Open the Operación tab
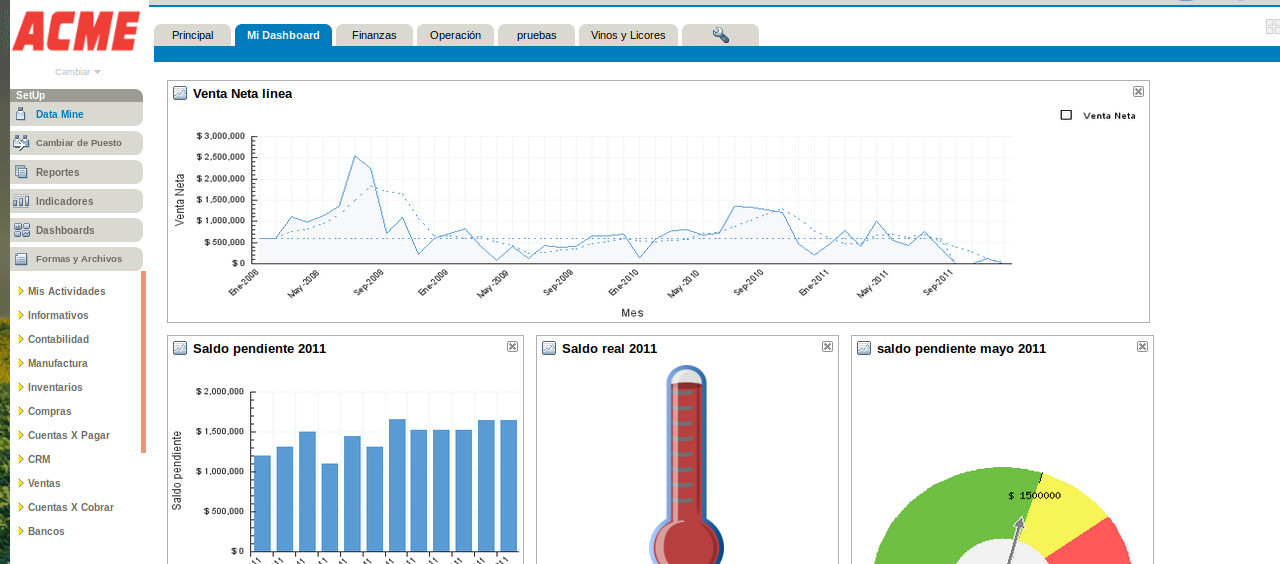Screen dimensions: 1280x564 (x=455, y=35)
